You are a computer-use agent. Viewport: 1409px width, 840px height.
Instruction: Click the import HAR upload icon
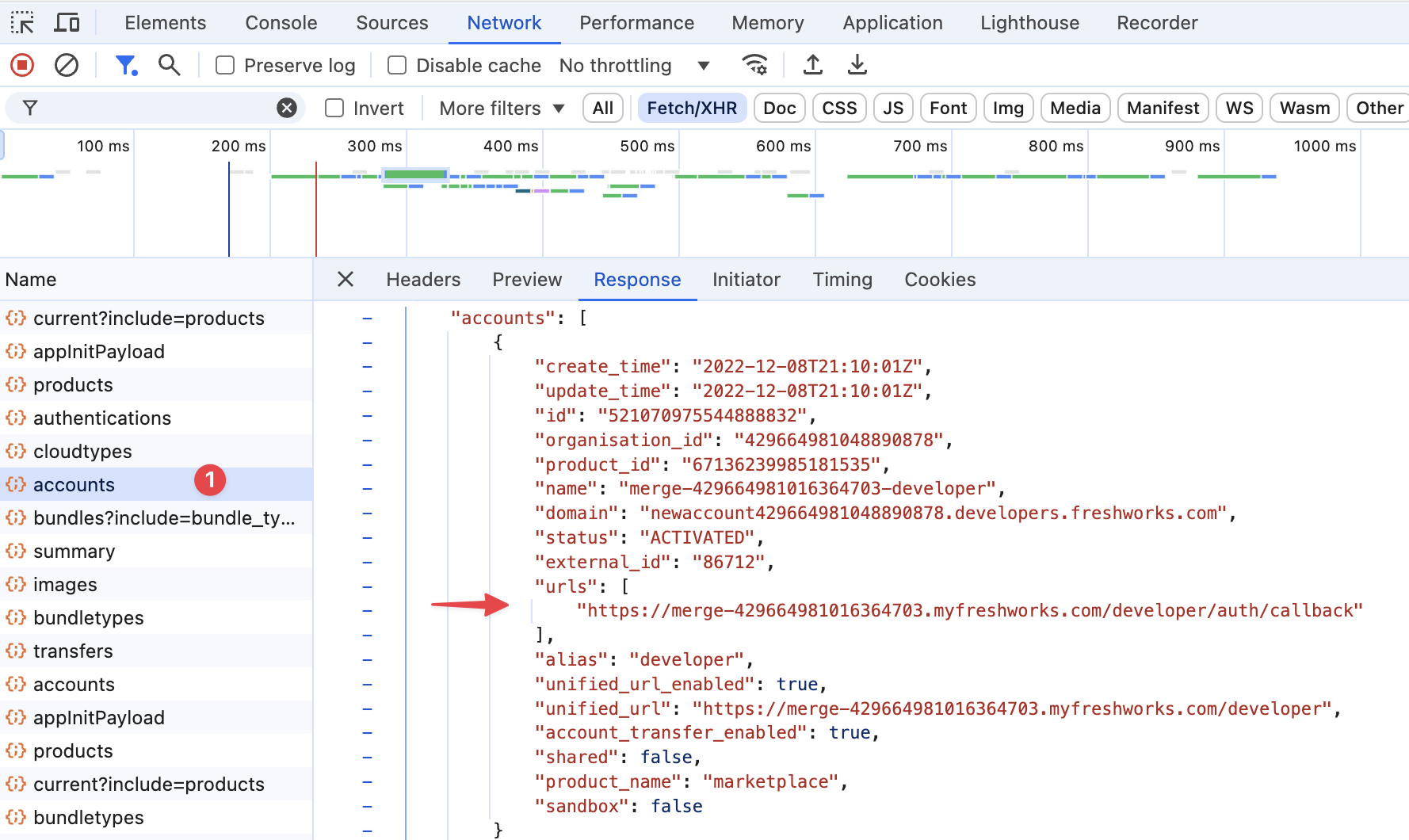[812, 65]
